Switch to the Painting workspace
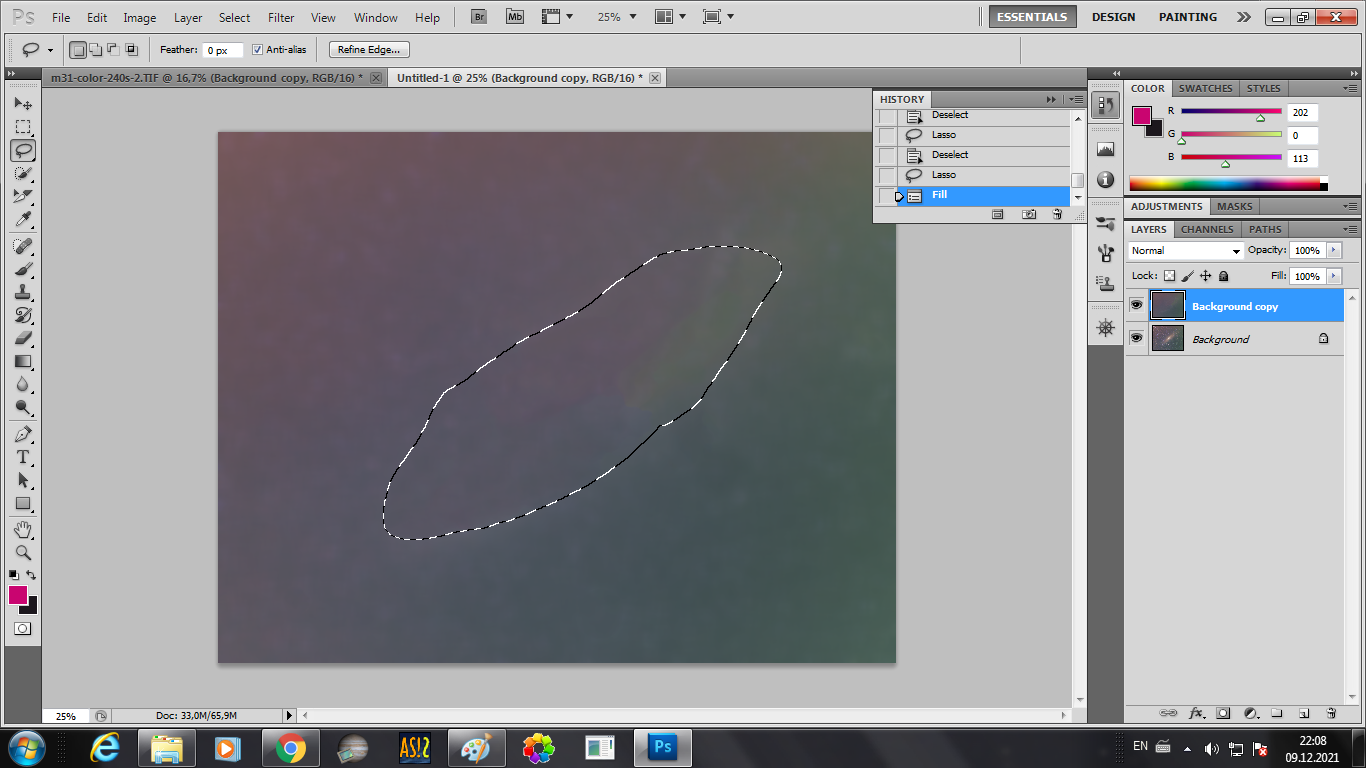Viewport: 1366px width, 768px height. (x=1187, y=17)
